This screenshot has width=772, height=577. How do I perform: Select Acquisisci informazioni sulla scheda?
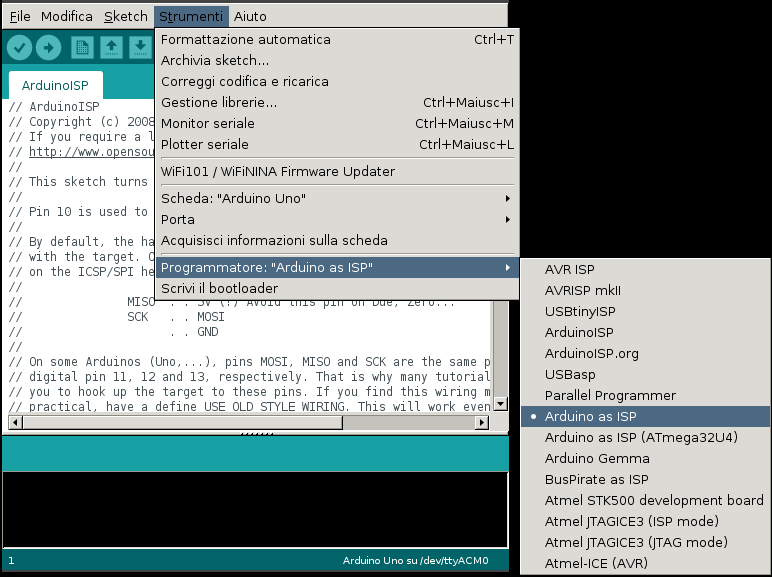pos(337,240)
